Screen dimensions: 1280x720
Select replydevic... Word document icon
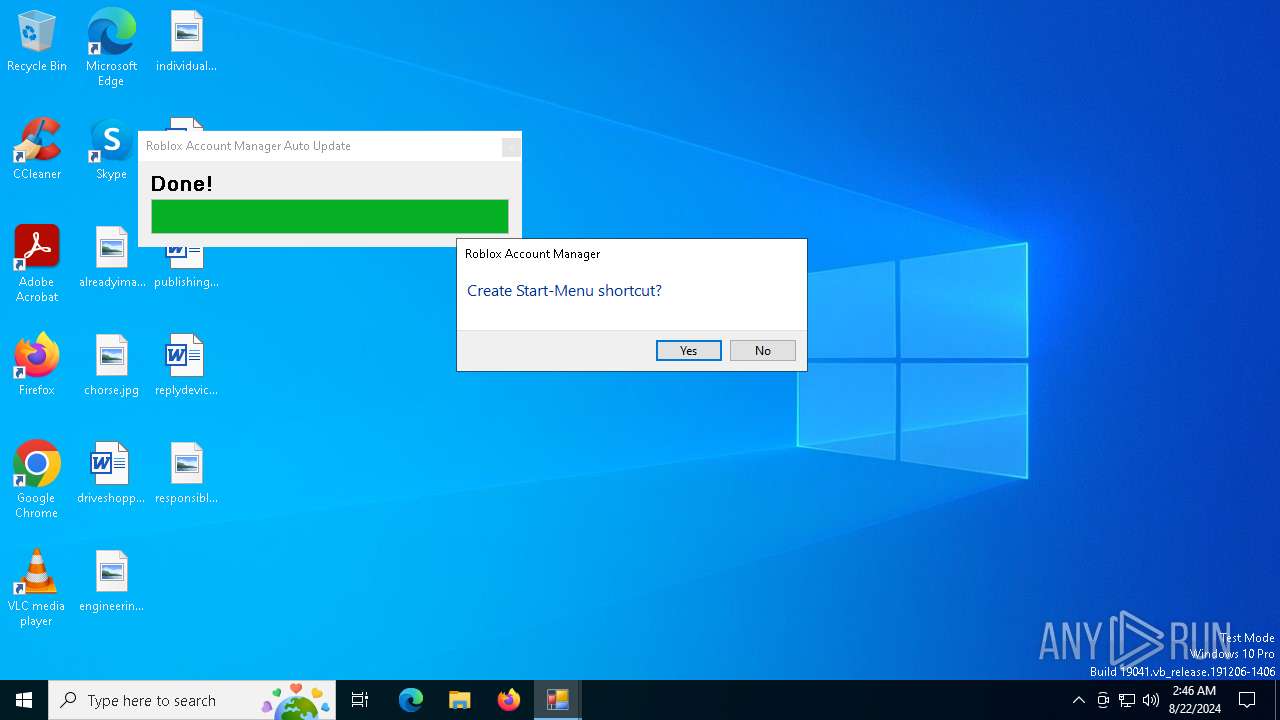186,366
